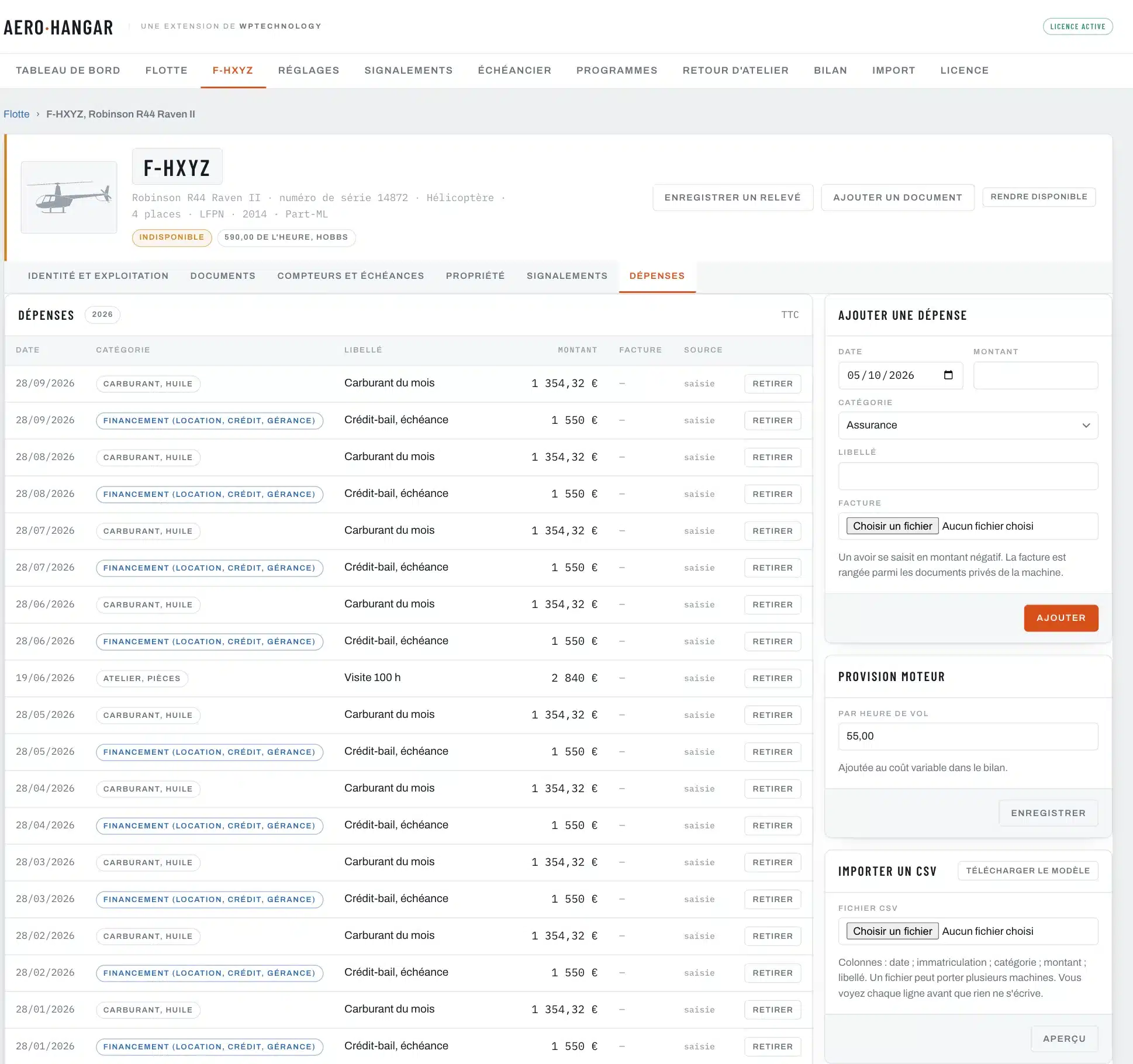The height and width of the screenshot is (1064, 1133).
Task: Open the Programmes tab
Action: (x=617, y=70)
